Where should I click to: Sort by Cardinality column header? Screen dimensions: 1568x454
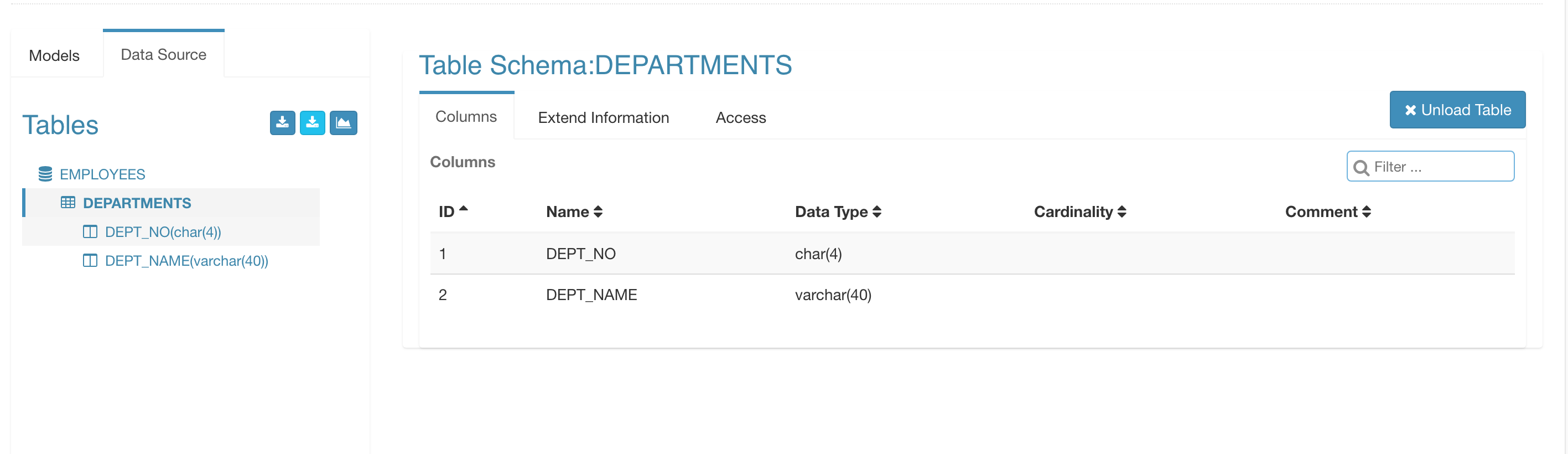click(x=1079, y=211)
